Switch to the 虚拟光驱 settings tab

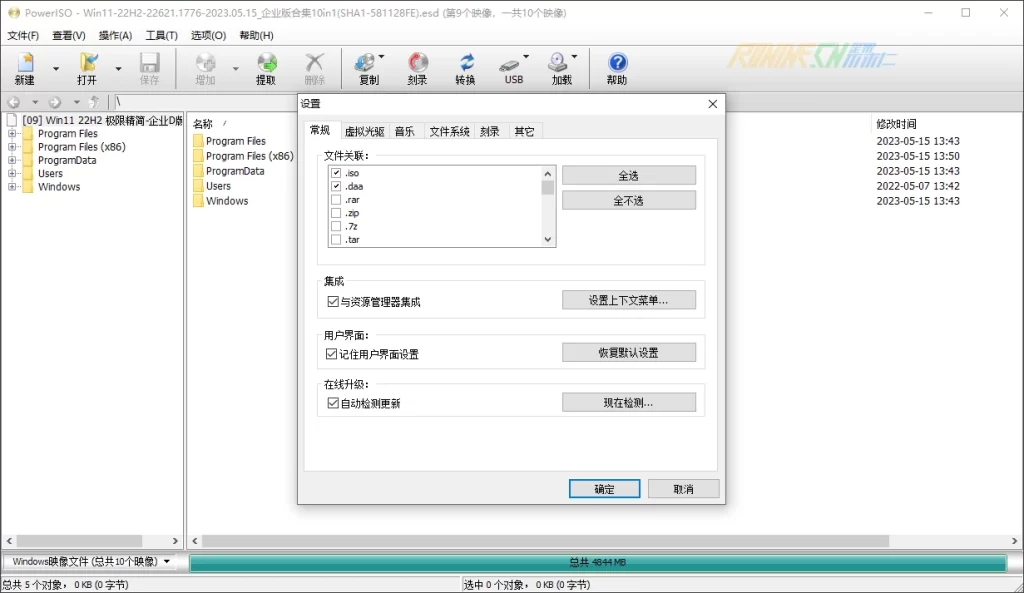[x=364, y=131]
